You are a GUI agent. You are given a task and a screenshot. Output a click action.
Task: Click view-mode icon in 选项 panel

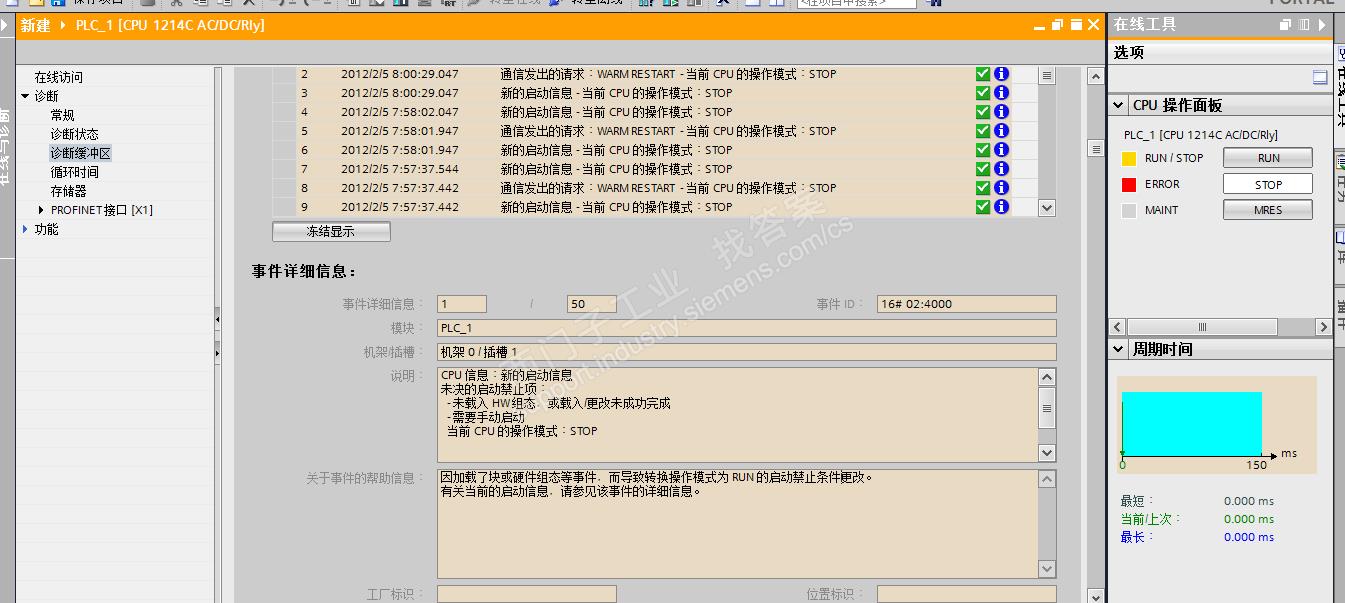(x=1320, y=77)
